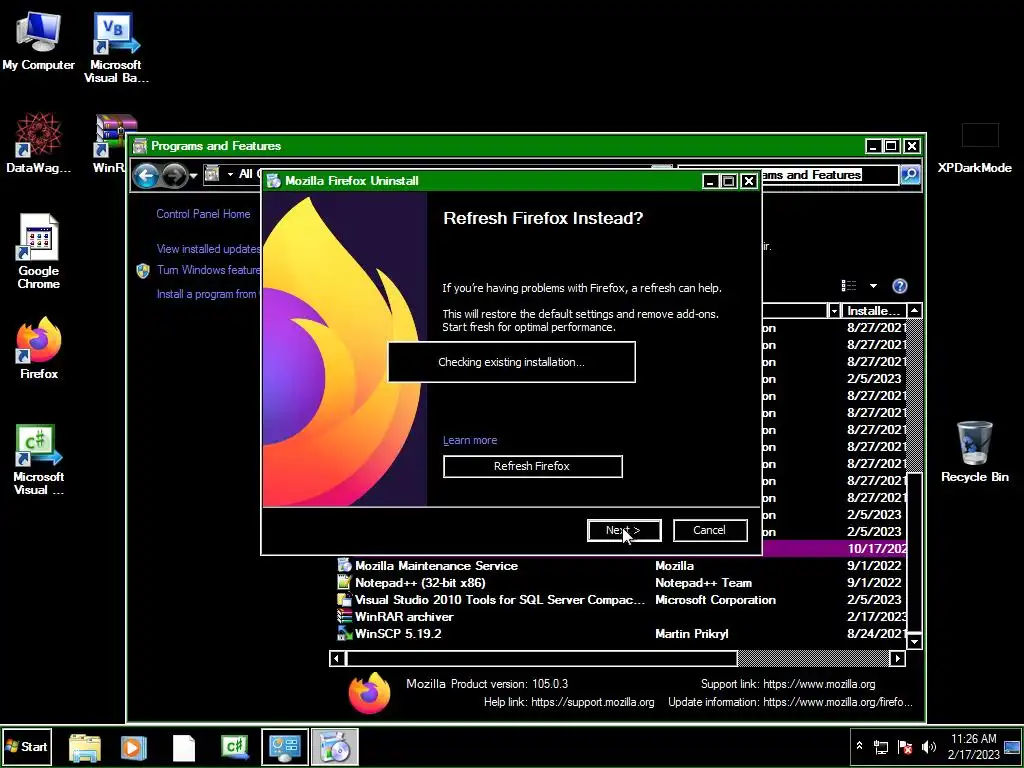Click horizontal scrollbar thumb in program list
The width and height of the screenshot is (1024, 768).
(541, 658)
